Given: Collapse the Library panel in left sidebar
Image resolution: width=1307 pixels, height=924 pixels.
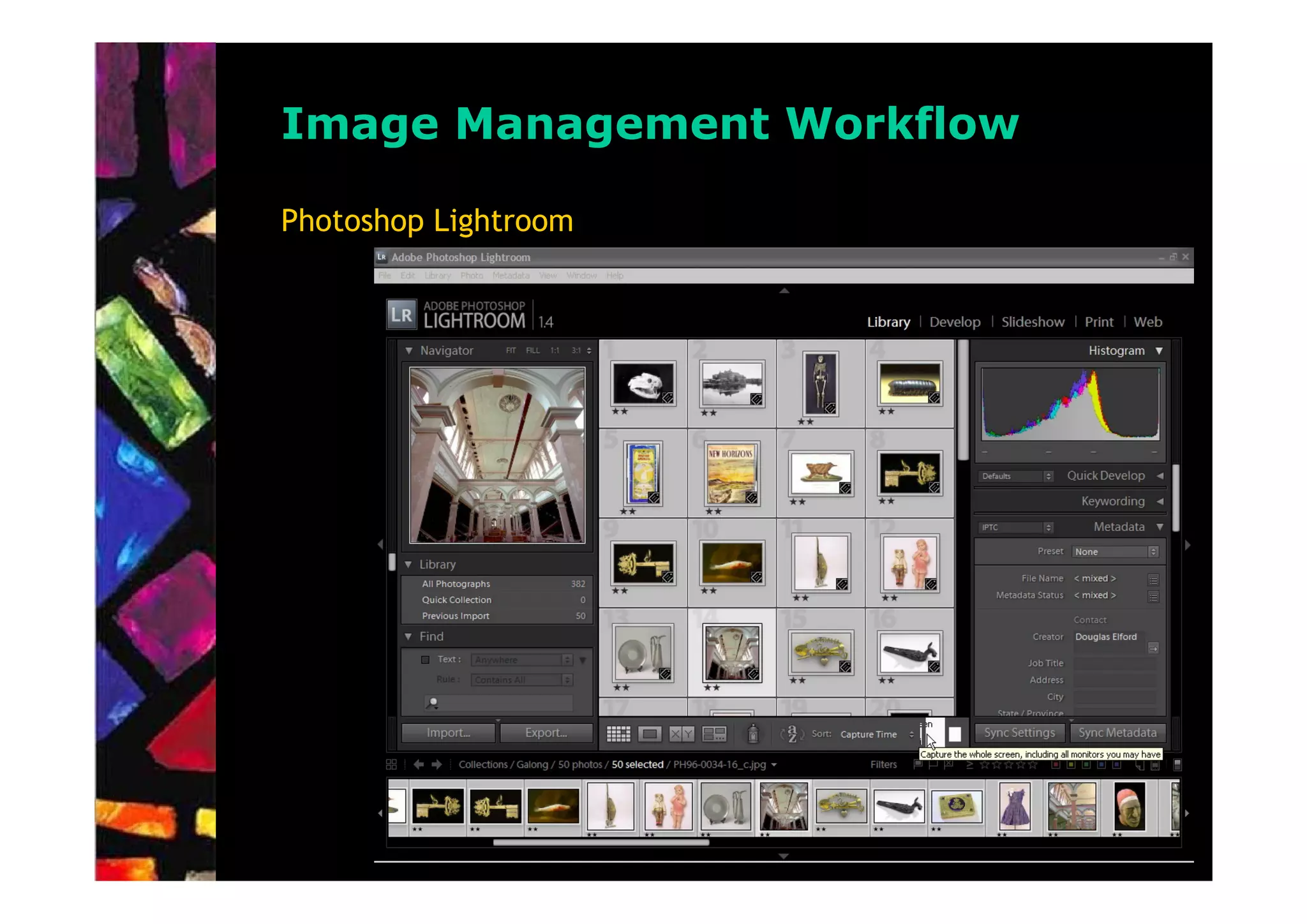Looking at the screenshot, I should pos(408,564).
